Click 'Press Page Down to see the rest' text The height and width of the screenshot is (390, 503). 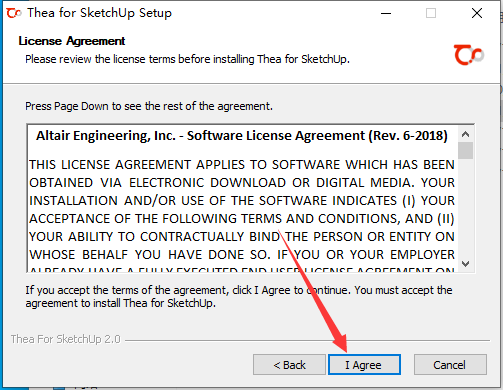click(149, 106)
